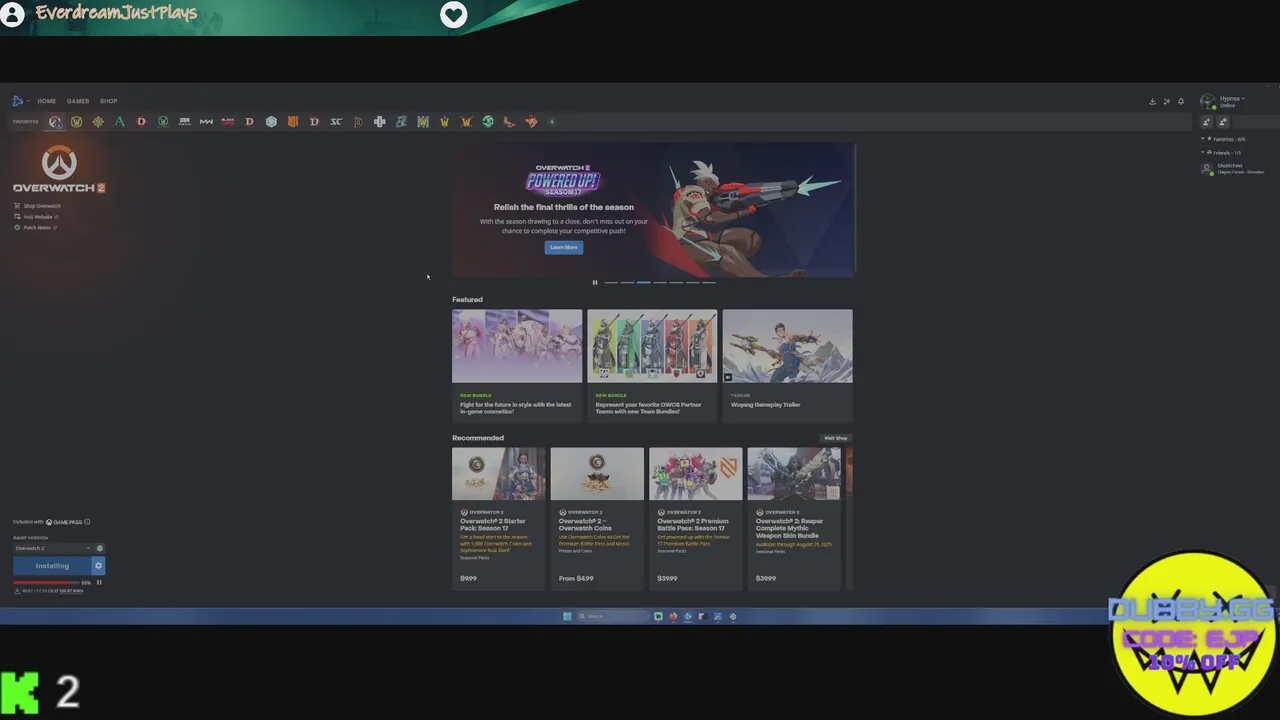Click the globe region icon
1280x720 pixels.
(x=99, y=548)
